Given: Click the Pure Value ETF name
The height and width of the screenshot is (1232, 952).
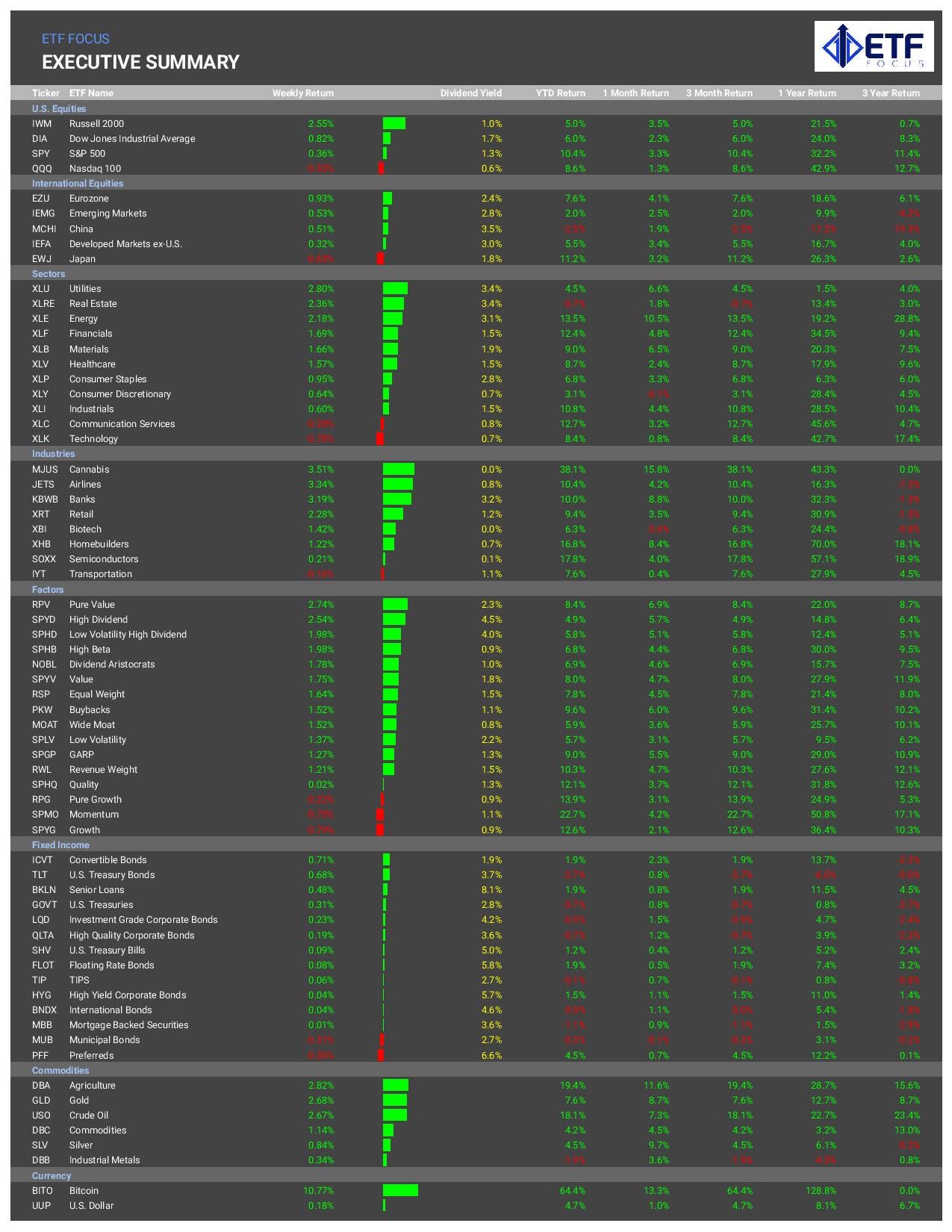Looking at the screenshot, I should [92, 604].
